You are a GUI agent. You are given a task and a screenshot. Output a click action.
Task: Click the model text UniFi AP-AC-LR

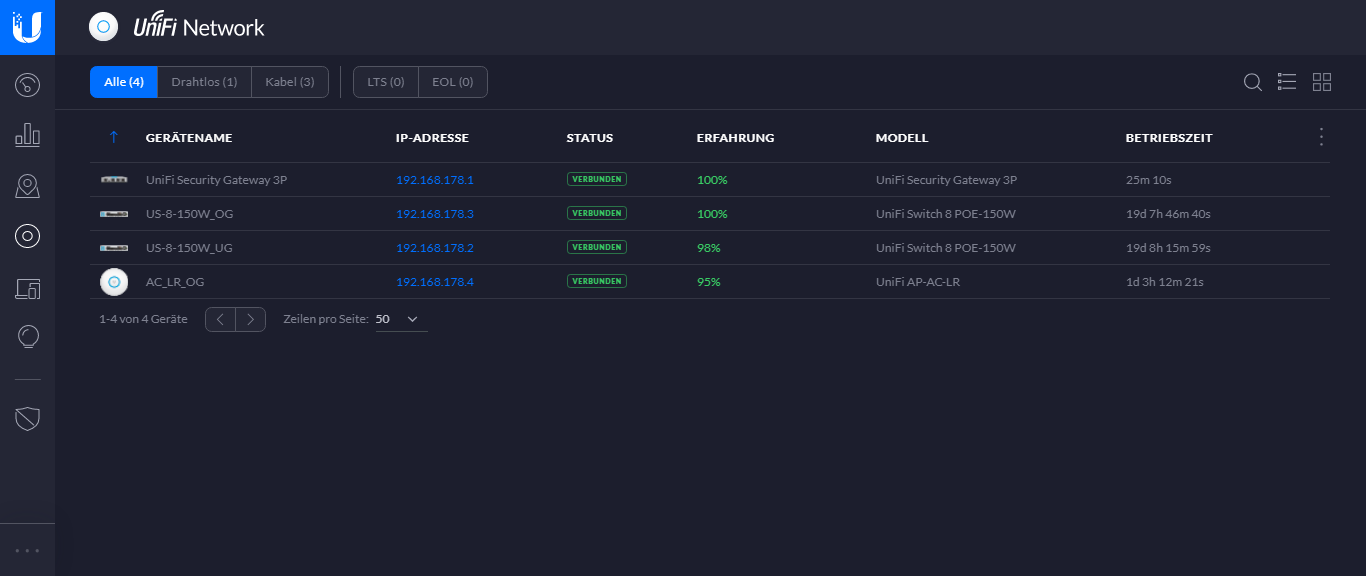[x=918, y=282]
